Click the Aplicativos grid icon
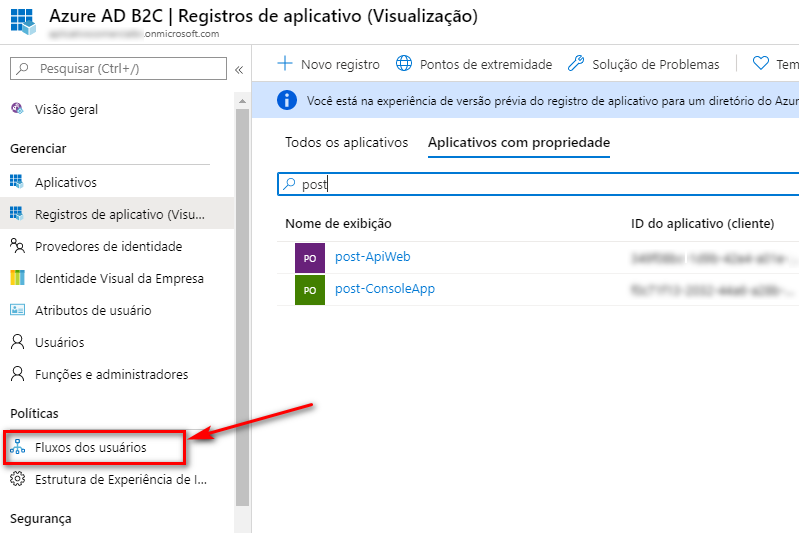This screenshot has height=533, width=799. [x=16, y=182]
